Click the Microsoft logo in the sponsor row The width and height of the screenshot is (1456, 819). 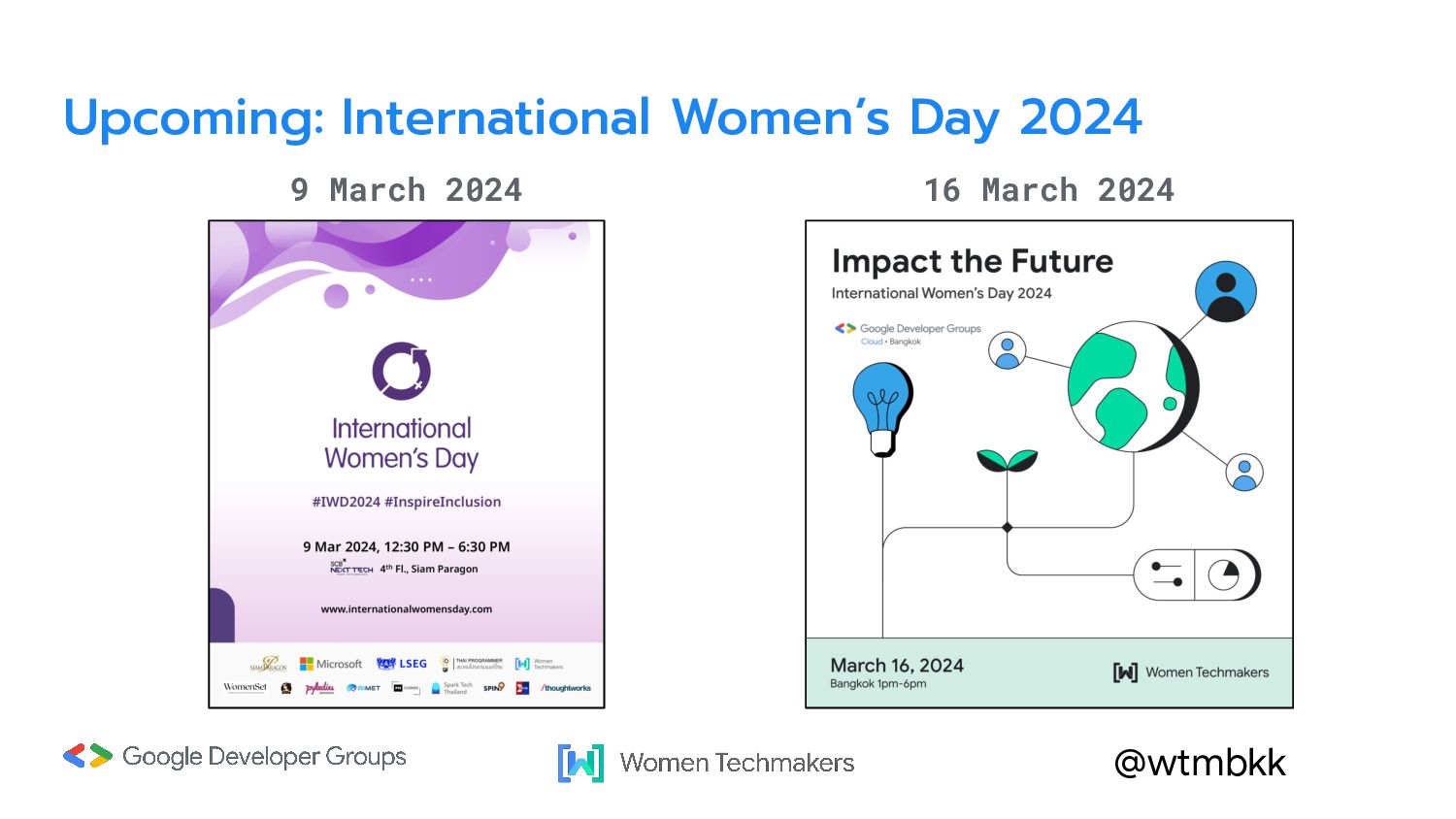point(331,664)
